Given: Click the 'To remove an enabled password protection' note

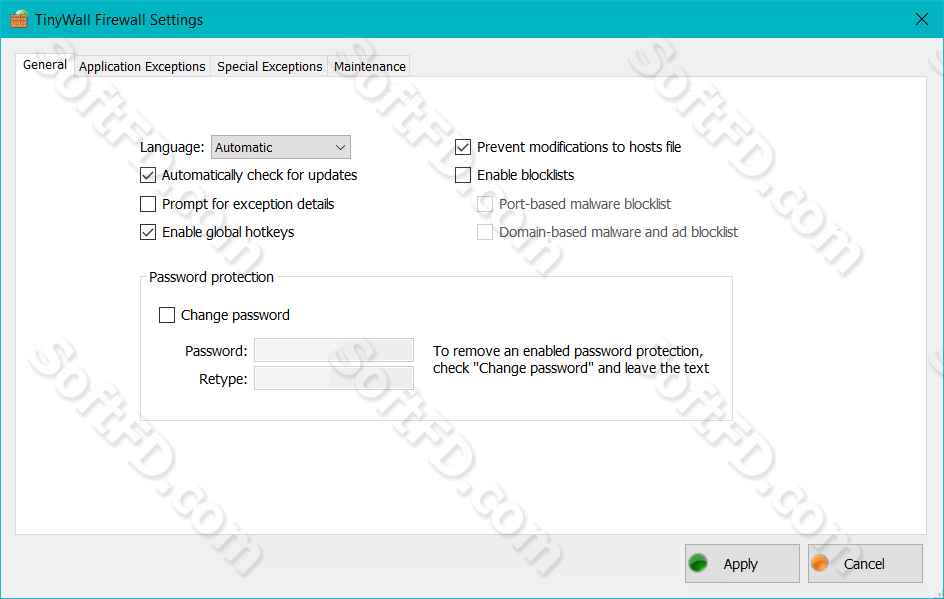Looking at the screenshot, I should point(571,359).
